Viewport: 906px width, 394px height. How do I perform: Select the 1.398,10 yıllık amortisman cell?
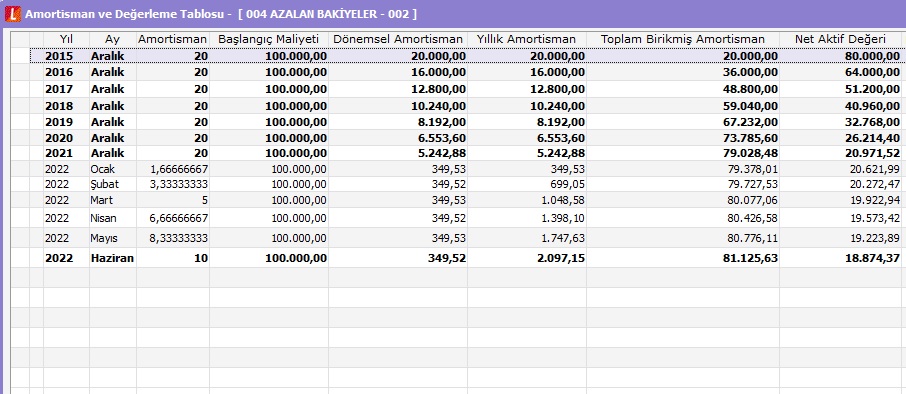coord(526,218)
